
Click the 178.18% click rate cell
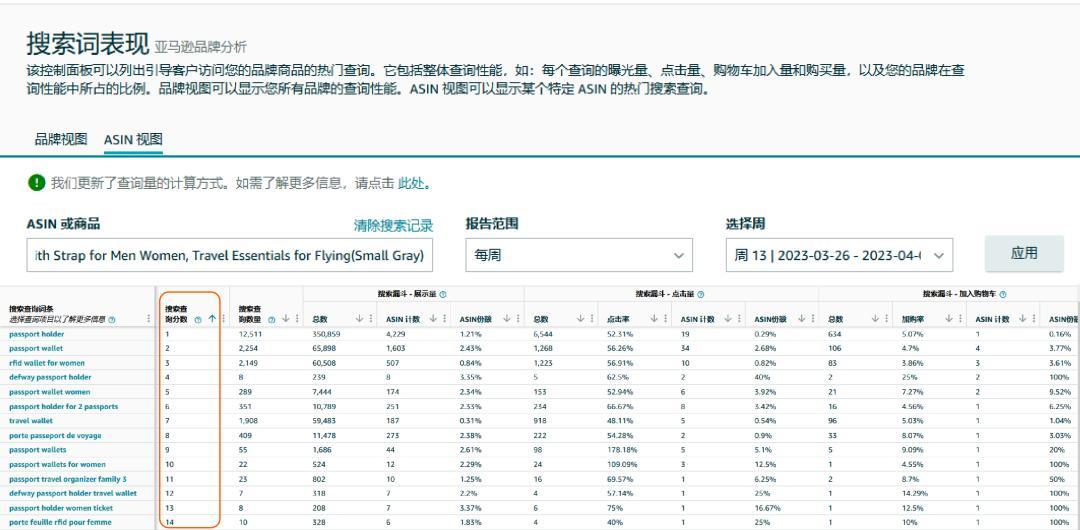pyautogui.click(x=622, y=450)
